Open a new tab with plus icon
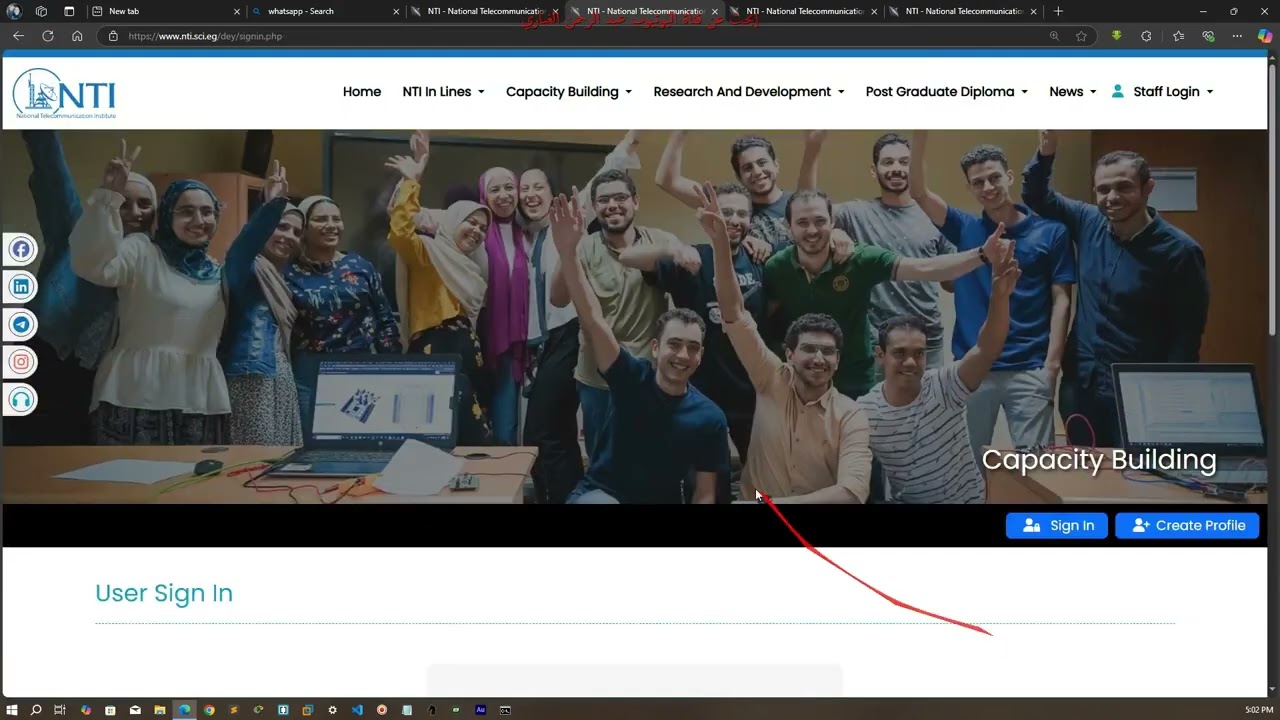Viewport: 1280px width, 720px height. point(1058,11)
